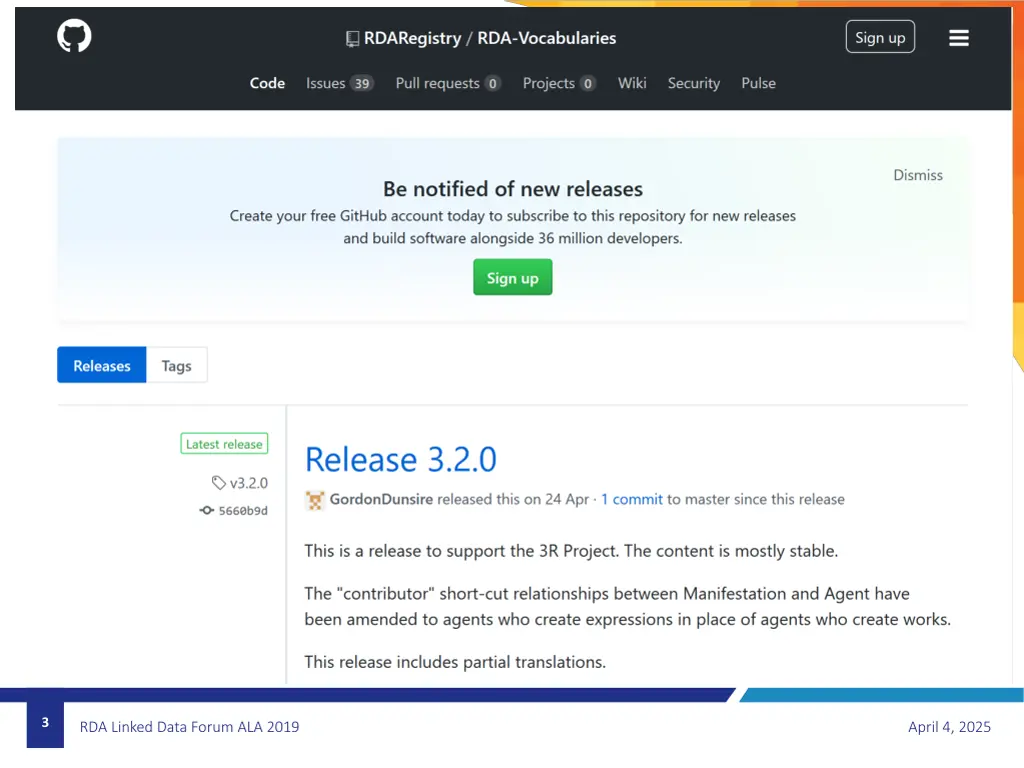Open the Pull requests tab
Viewport: 1024px width, 768px height.
pos(447,84)
